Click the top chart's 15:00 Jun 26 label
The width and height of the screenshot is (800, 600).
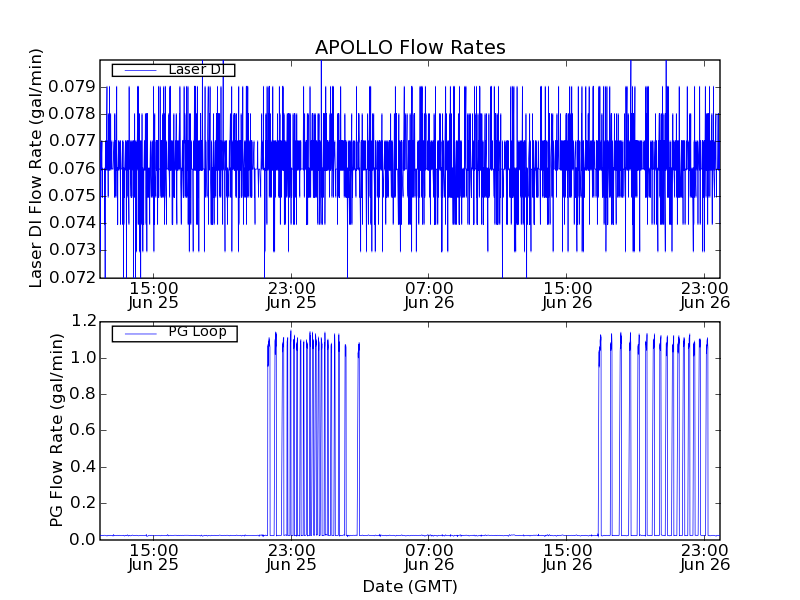point(567,295)
